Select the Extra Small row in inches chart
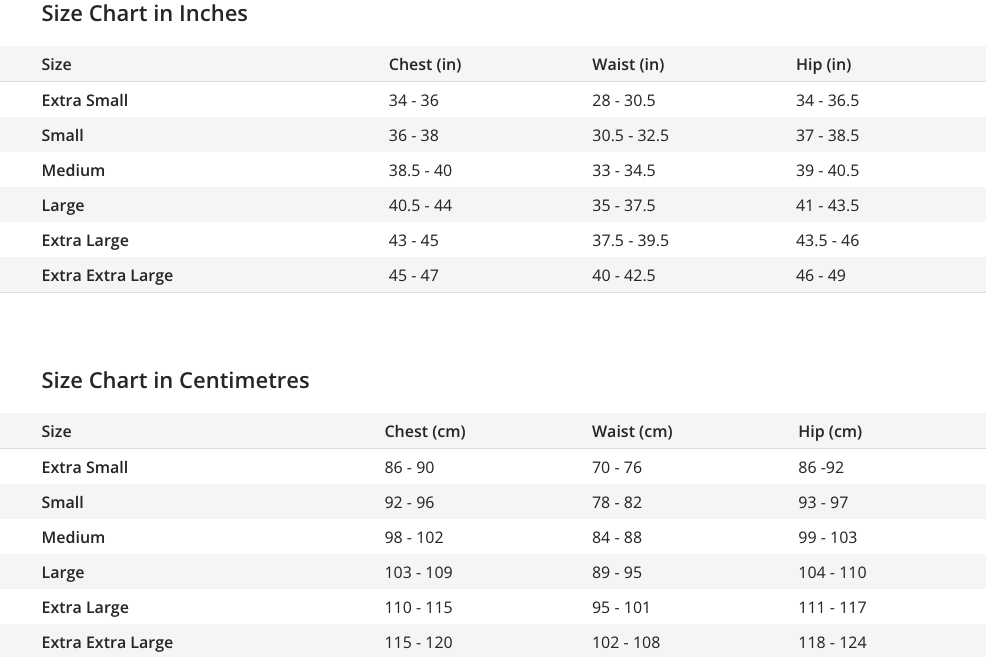Viewport: 986px width, 657px height. (493, 100)
